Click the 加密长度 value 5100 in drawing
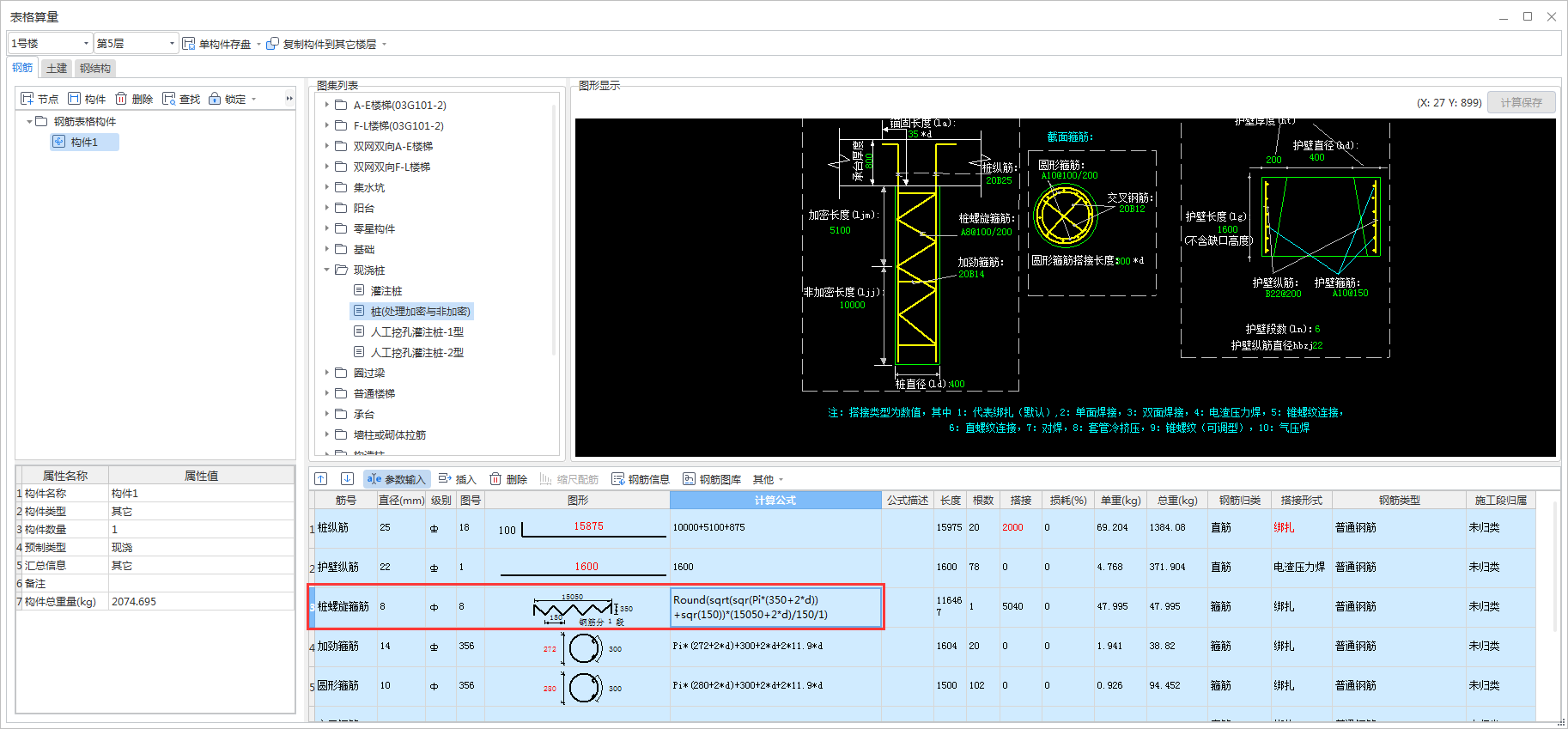The width and height of the screenshot is (1568, 729). point(840,230)
